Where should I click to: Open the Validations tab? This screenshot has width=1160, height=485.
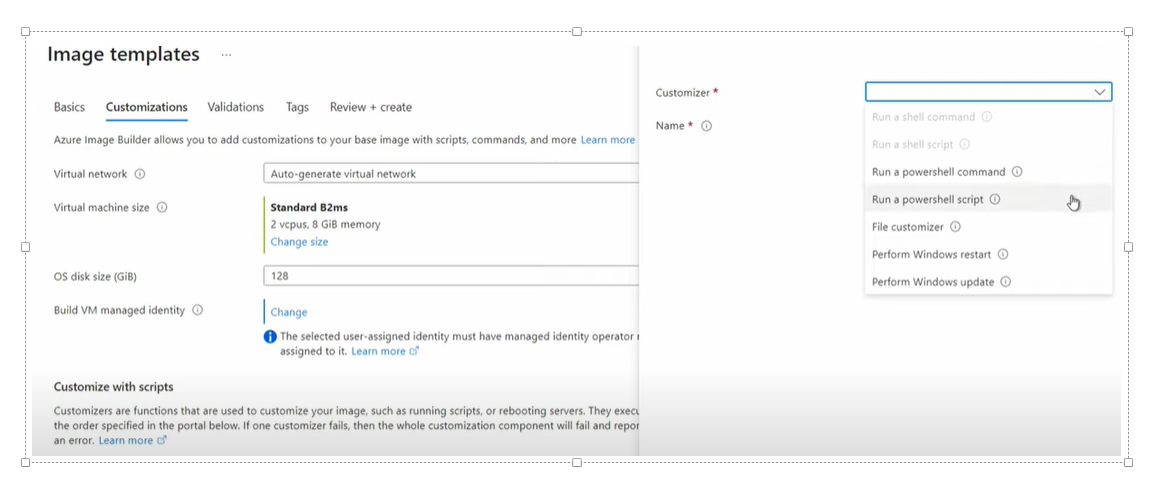pos(236,107)
